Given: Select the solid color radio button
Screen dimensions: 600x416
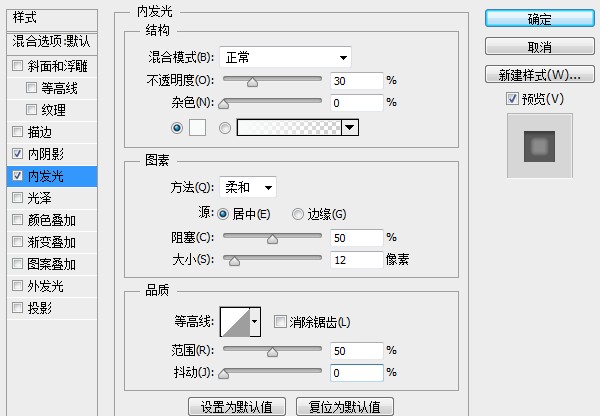Looking at the screenshot, I should pos(177,127).
